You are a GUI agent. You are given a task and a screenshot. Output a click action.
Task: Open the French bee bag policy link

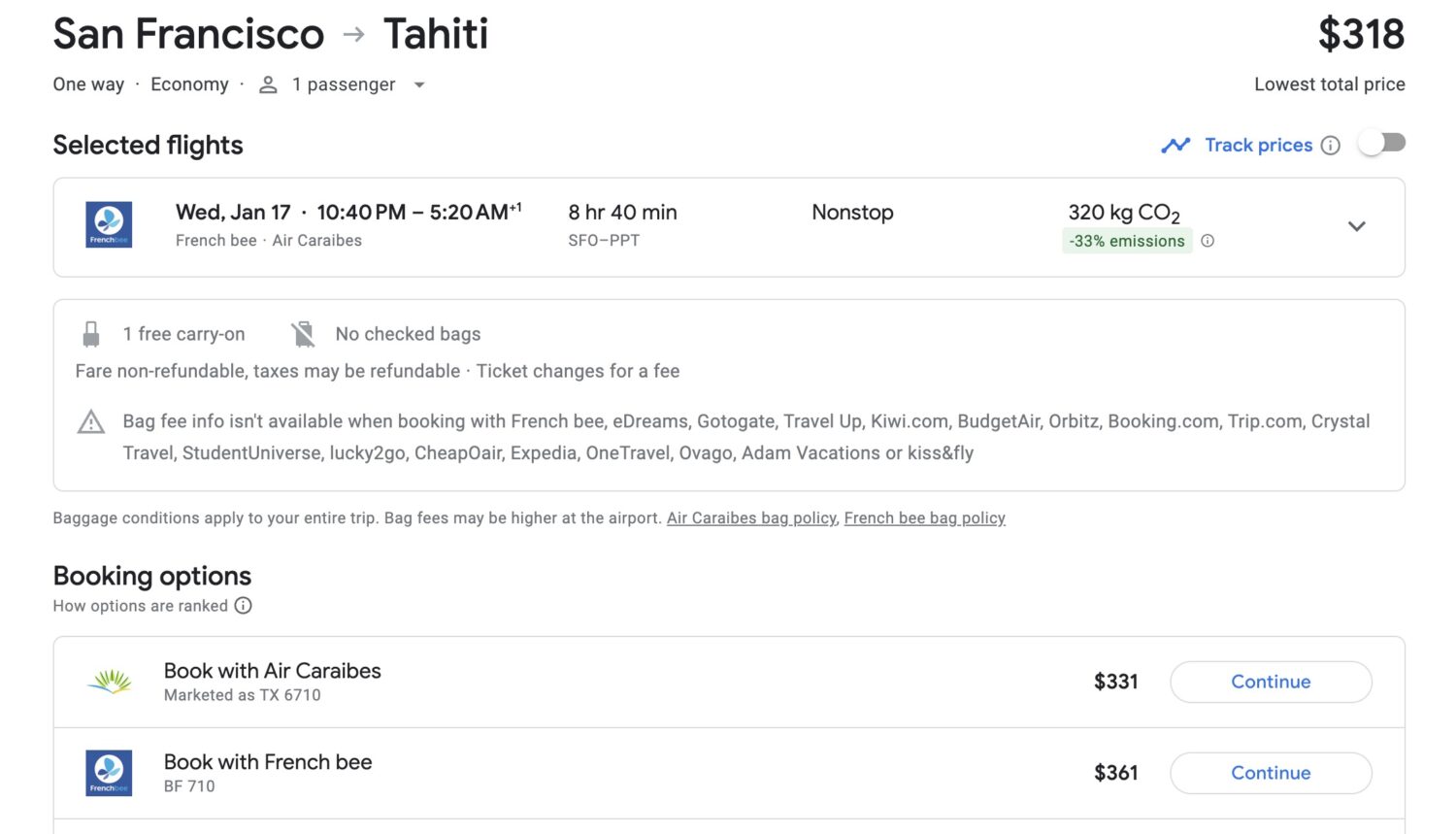pos(924,517)
